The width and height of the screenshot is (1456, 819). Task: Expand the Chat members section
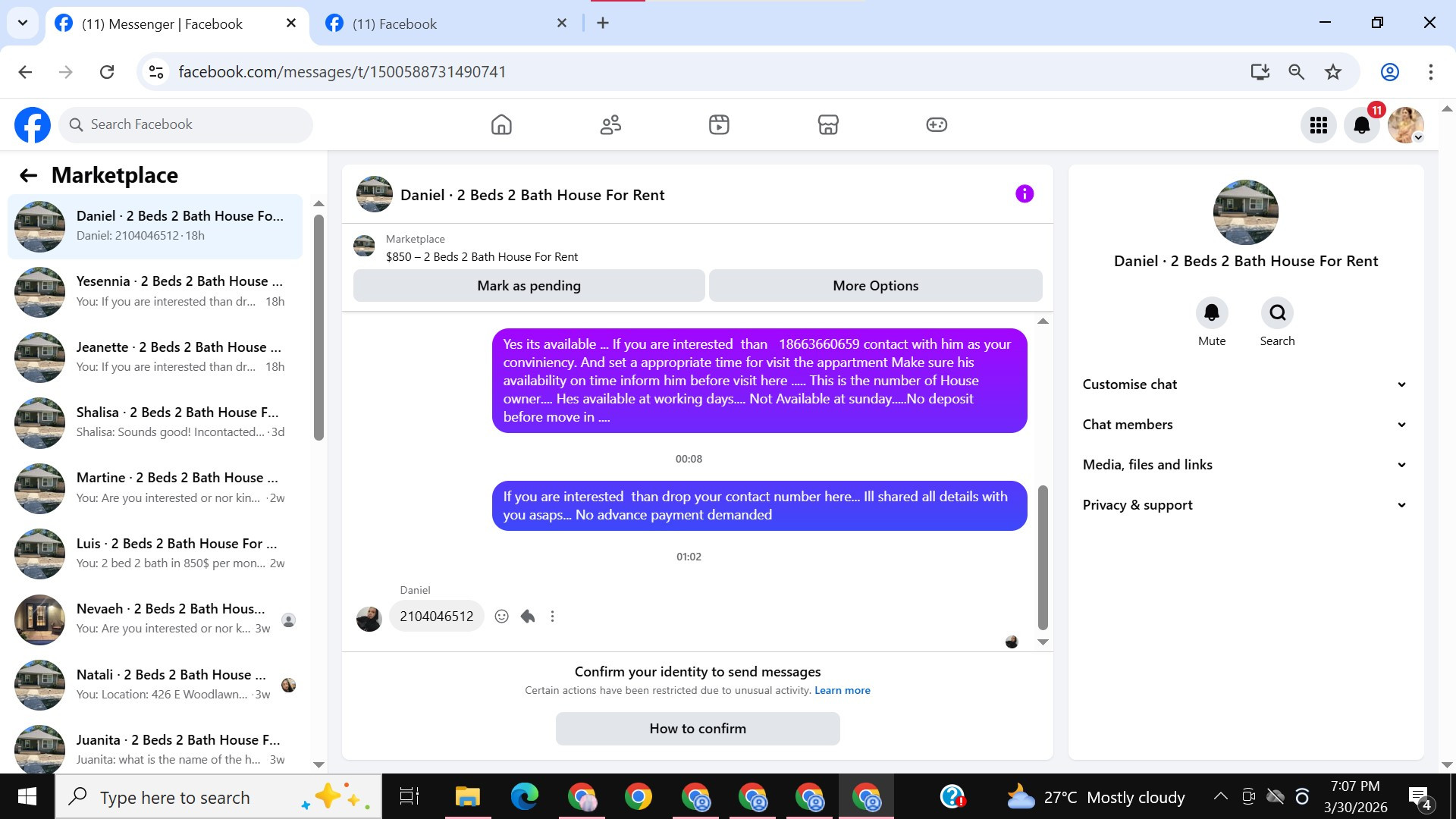[1244, 425]
